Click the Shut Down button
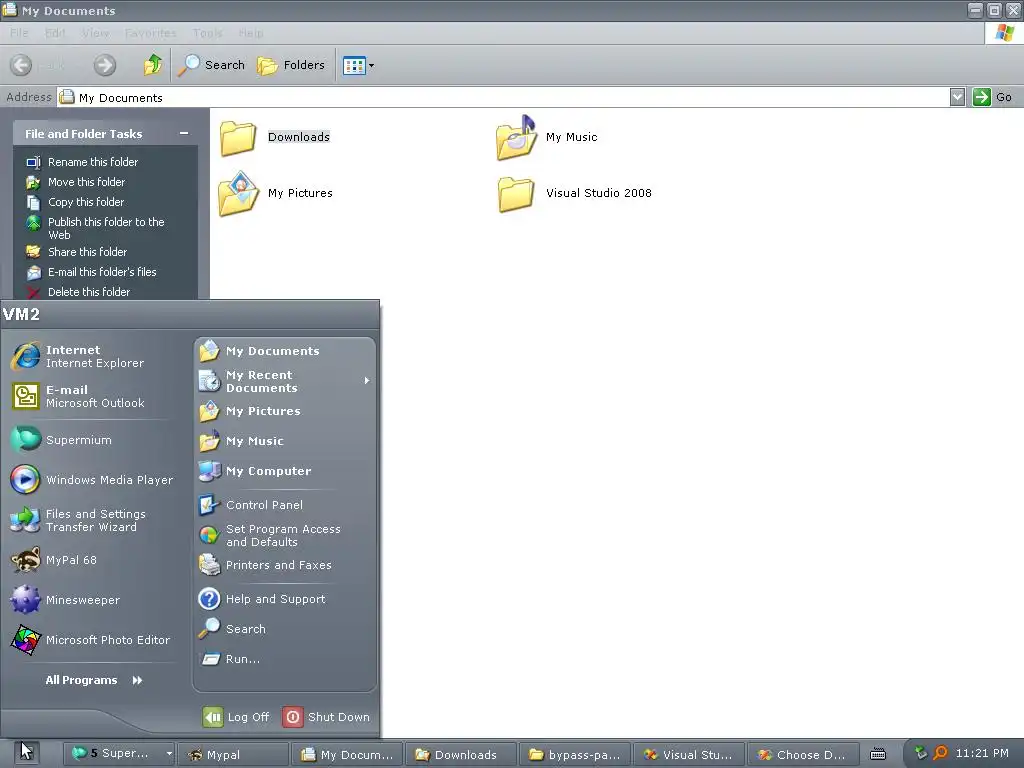The height and width of the screenshot is (768, 1024). 327,716
